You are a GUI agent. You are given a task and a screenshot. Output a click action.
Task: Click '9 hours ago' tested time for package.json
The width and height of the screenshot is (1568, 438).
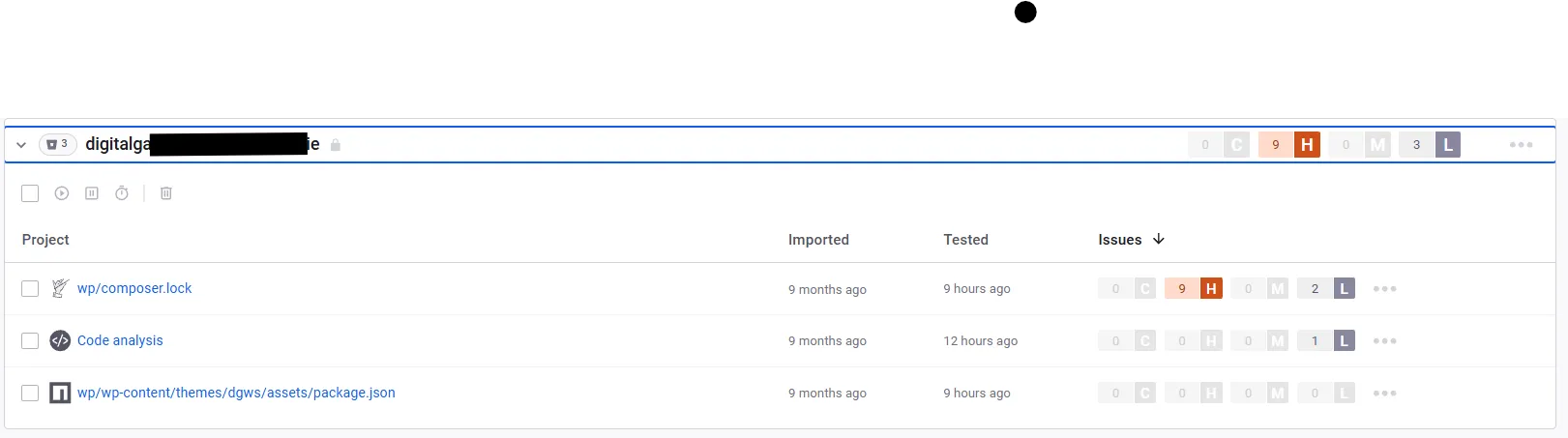click(x=977, y=394)
